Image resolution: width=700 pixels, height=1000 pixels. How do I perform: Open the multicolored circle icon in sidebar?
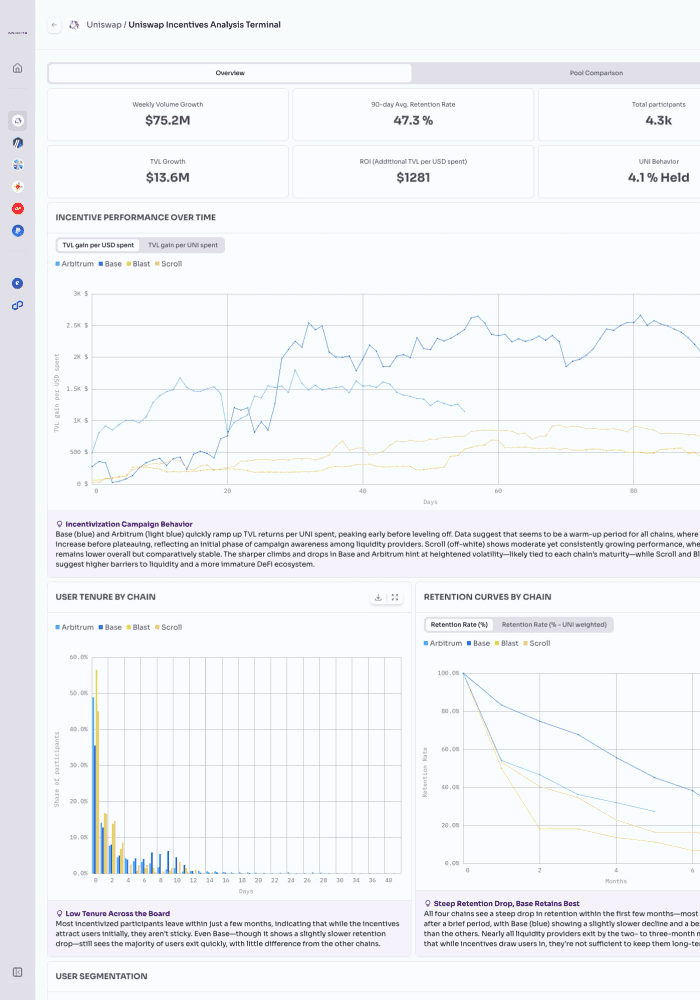pyautogui.click(x=18, y=165)
